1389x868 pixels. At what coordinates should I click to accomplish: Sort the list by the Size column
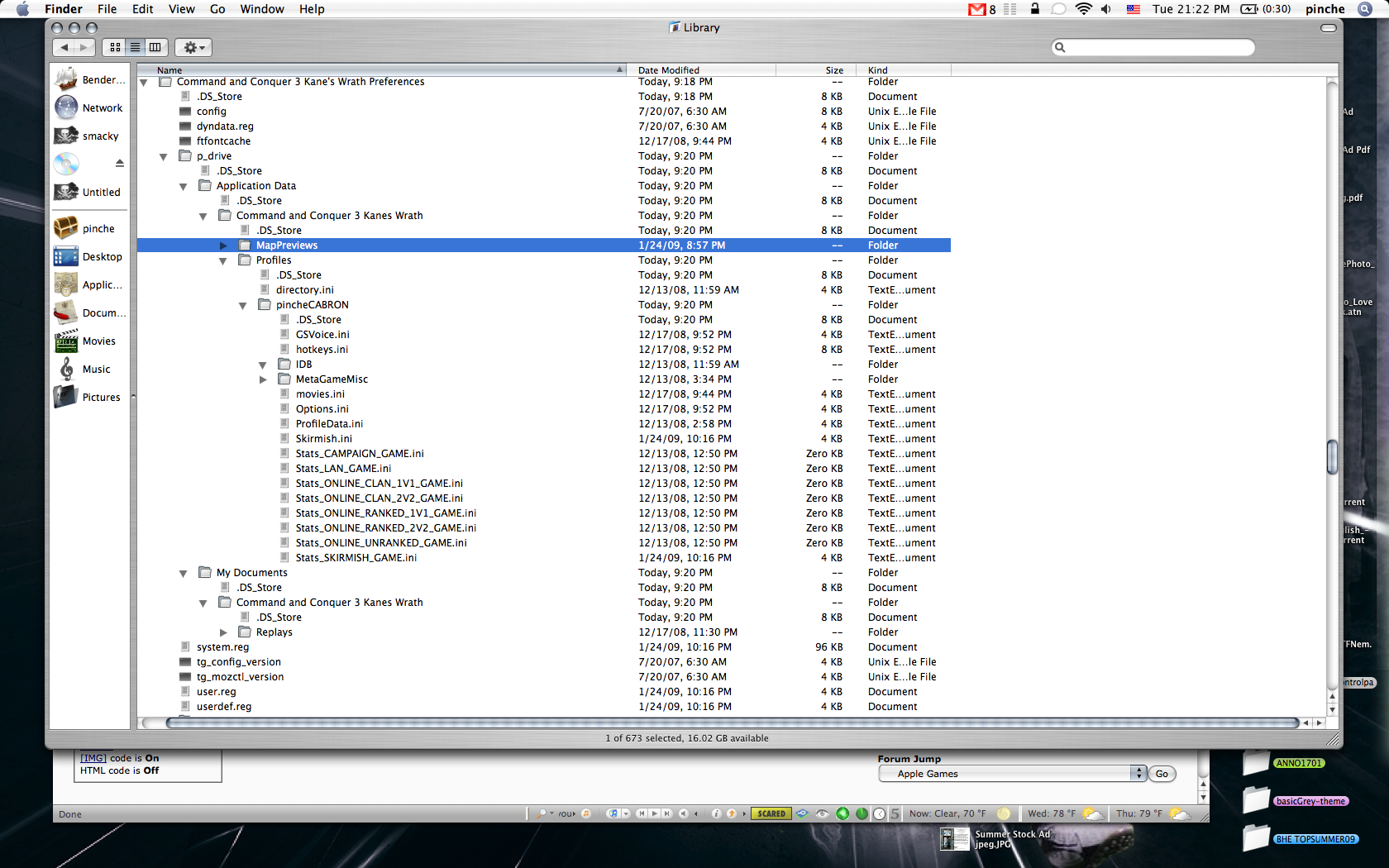tap(816, 70)
